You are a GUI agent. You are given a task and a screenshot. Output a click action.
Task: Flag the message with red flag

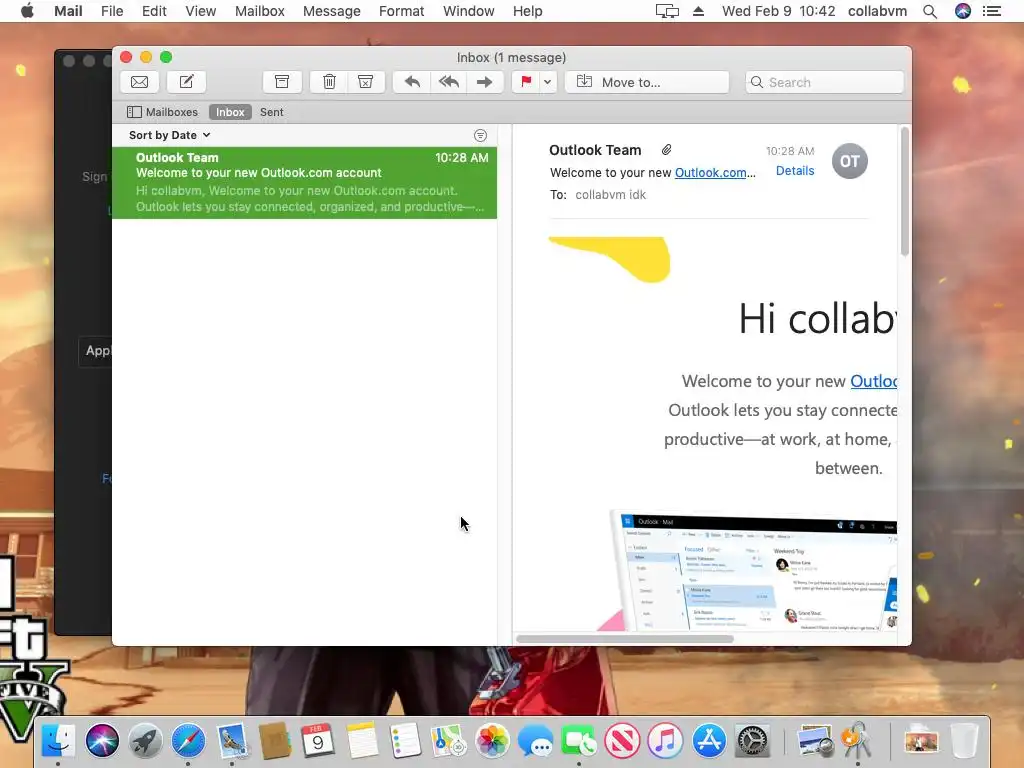[x=526, y=82]
